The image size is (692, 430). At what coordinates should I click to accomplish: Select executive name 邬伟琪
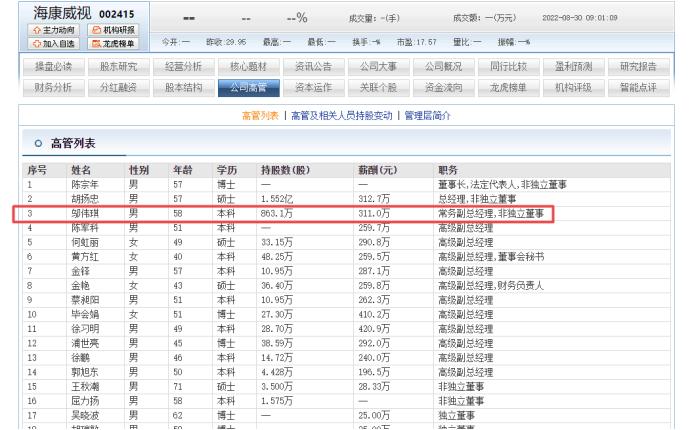85,214
